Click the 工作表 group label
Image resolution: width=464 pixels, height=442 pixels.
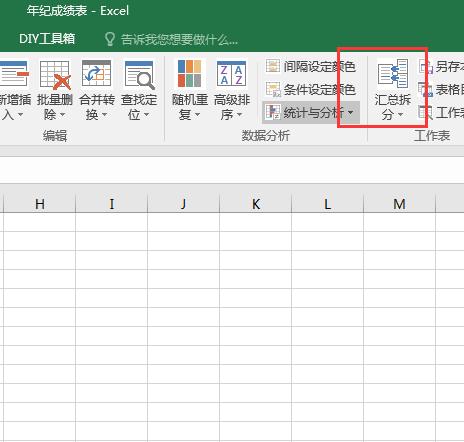click(x=432, y=135)
